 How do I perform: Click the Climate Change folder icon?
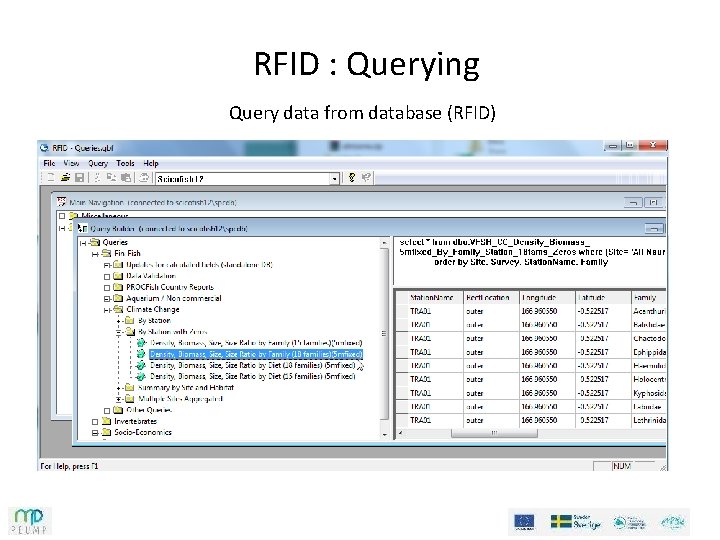point(118,309)
